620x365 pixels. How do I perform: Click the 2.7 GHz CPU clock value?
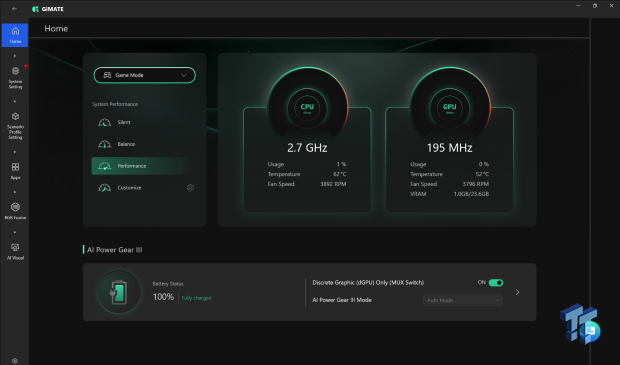click(x=307, y=148)
